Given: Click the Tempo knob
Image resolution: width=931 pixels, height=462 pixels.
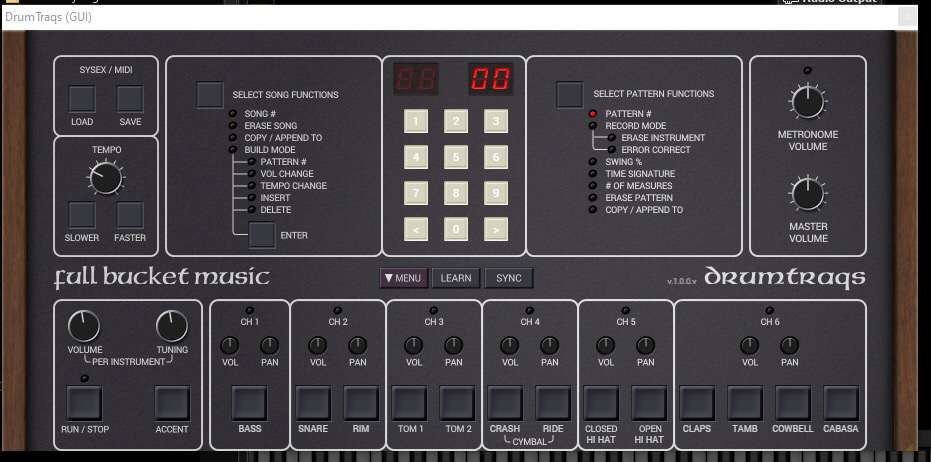Looking at the screenshot, I should 106,178.
